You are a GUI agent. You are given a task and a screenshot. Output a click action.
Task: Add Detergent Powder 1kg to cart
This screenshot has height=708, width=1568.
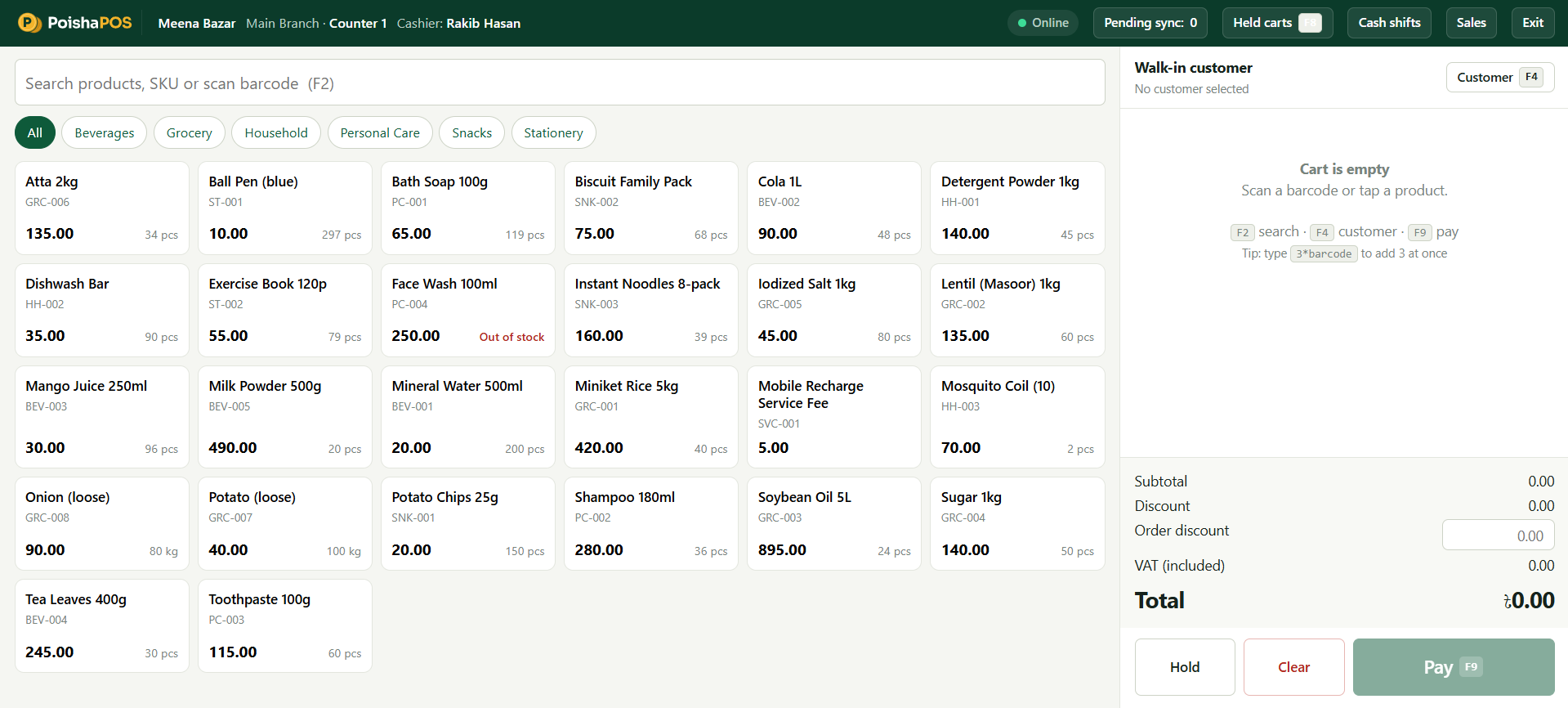(x=1017, y=208)
